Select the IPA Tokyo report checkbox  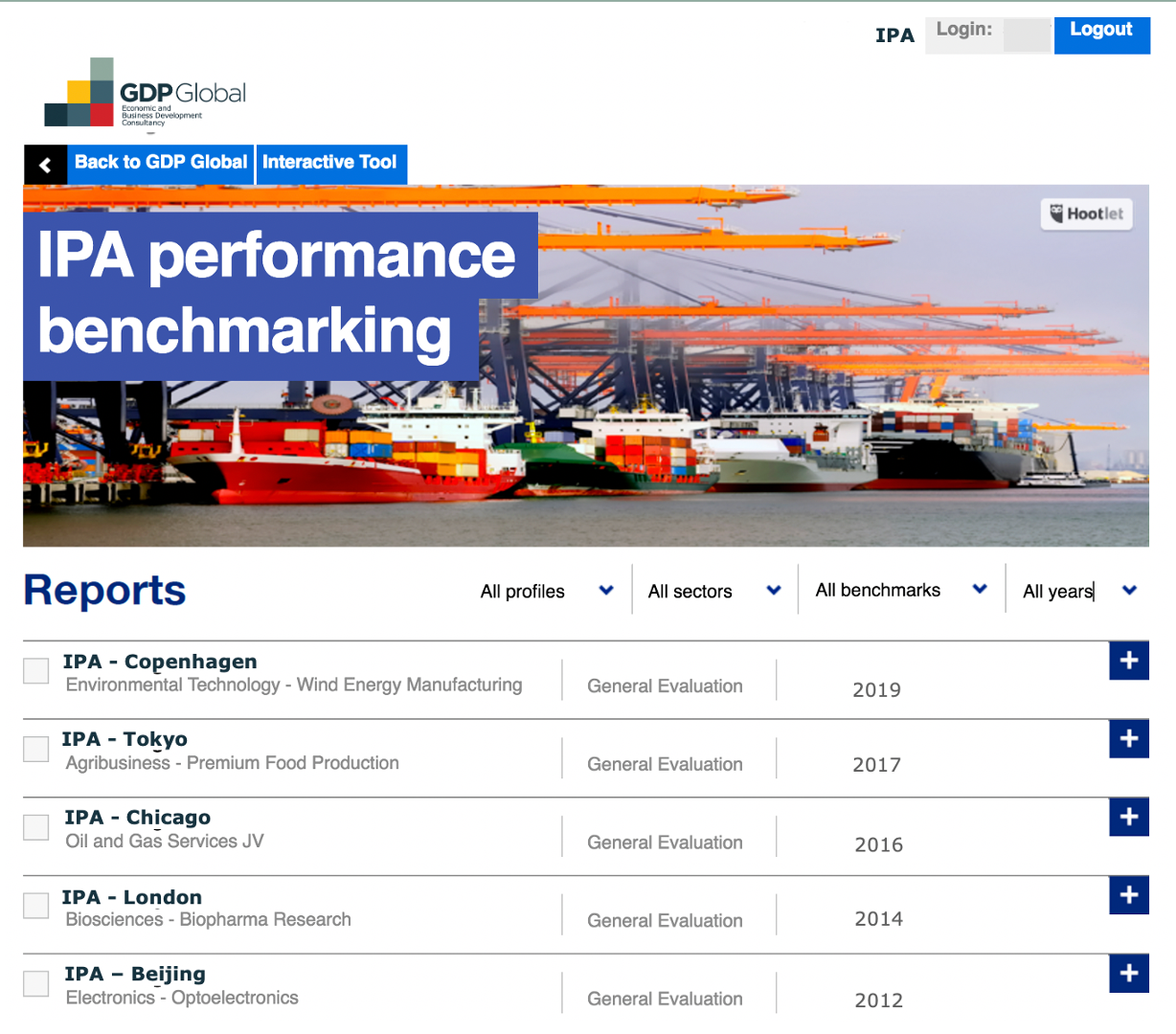[x=36, y=749]
